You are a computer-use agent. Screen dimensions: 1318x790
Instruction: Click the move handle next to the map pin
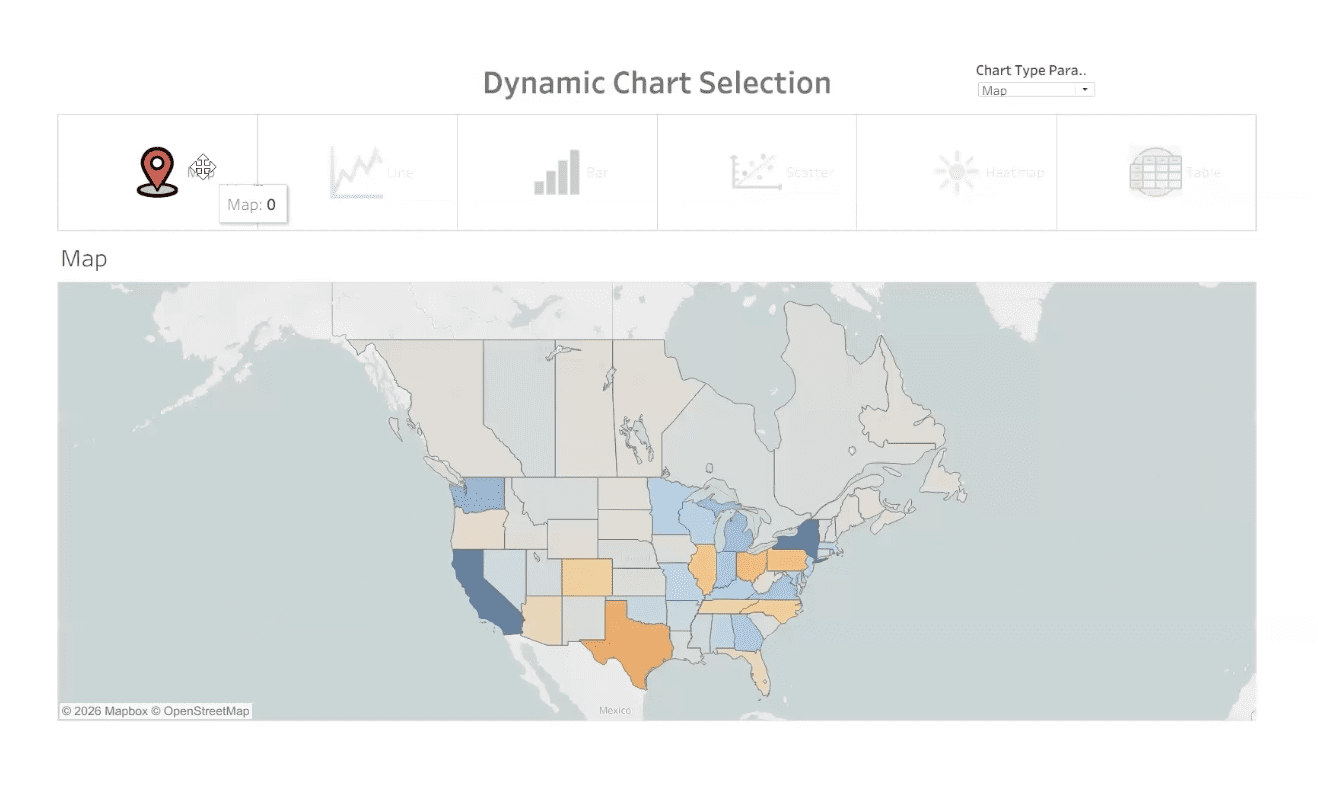pyautogui.click(x=203, y=167)
